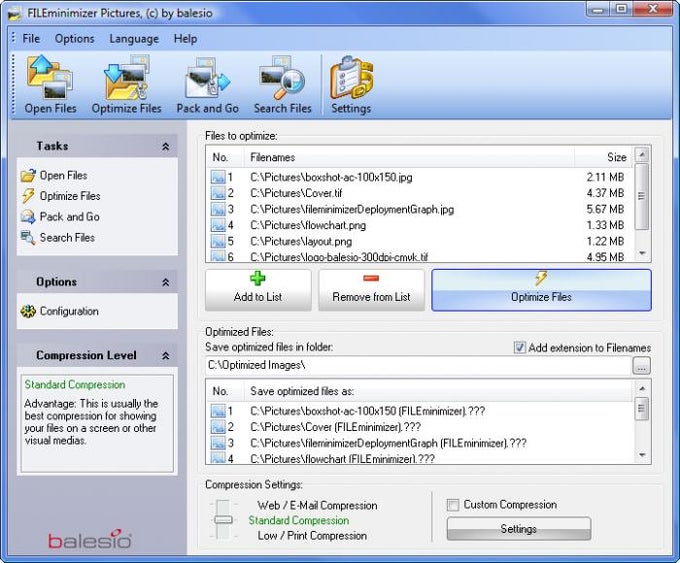Enable the Custom Compression checkbox
The width and height of the screenshot is (680, 563).
click(453, 505)
